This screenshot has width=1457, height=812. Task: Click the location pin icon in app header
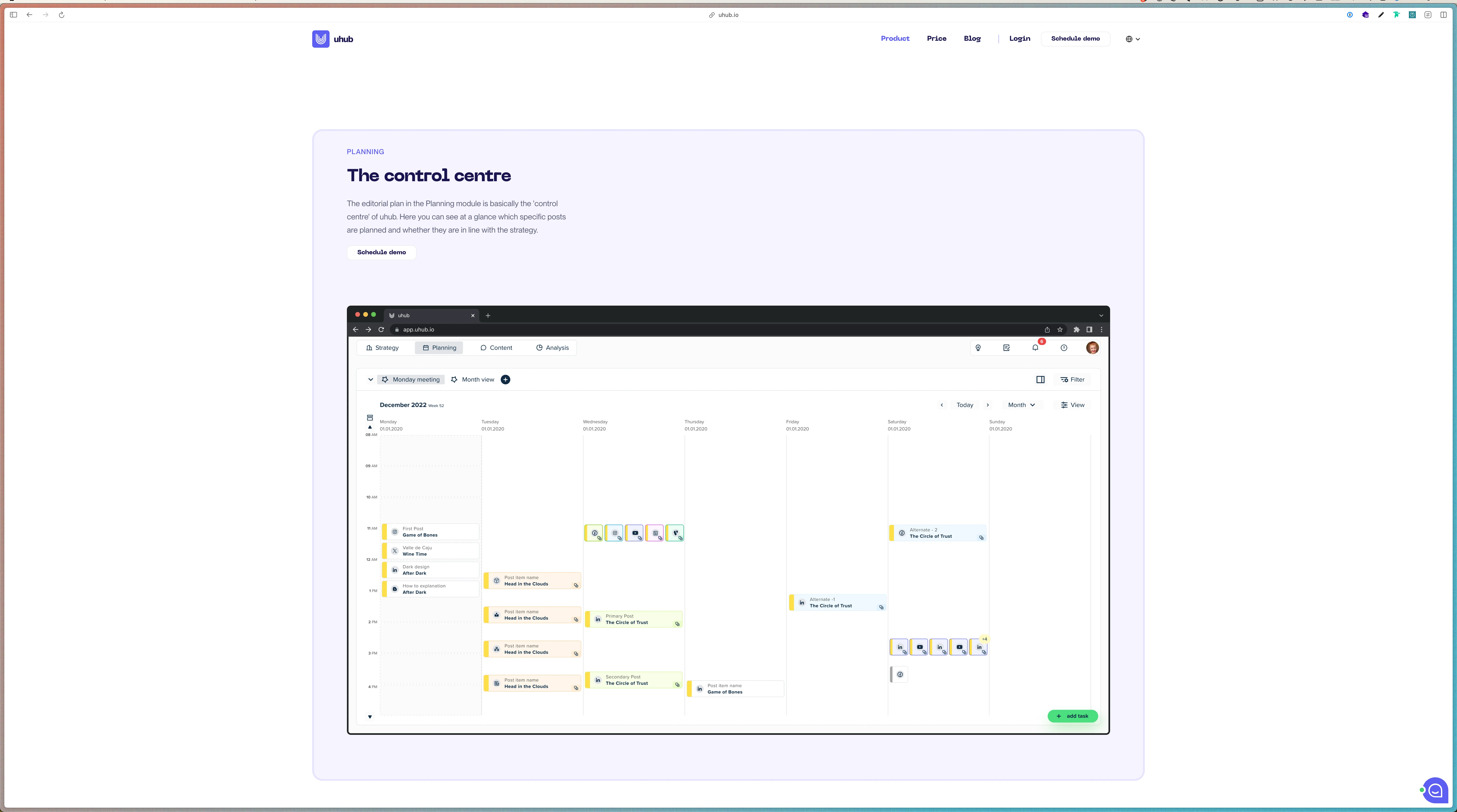tap(978, 348)
